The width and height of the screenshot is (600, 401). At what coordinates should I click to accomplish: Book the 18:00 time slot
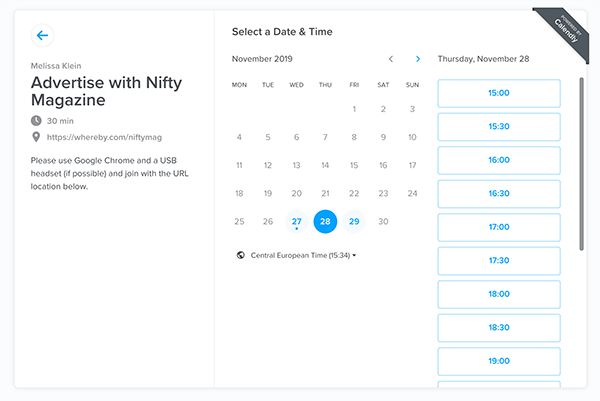498,294
